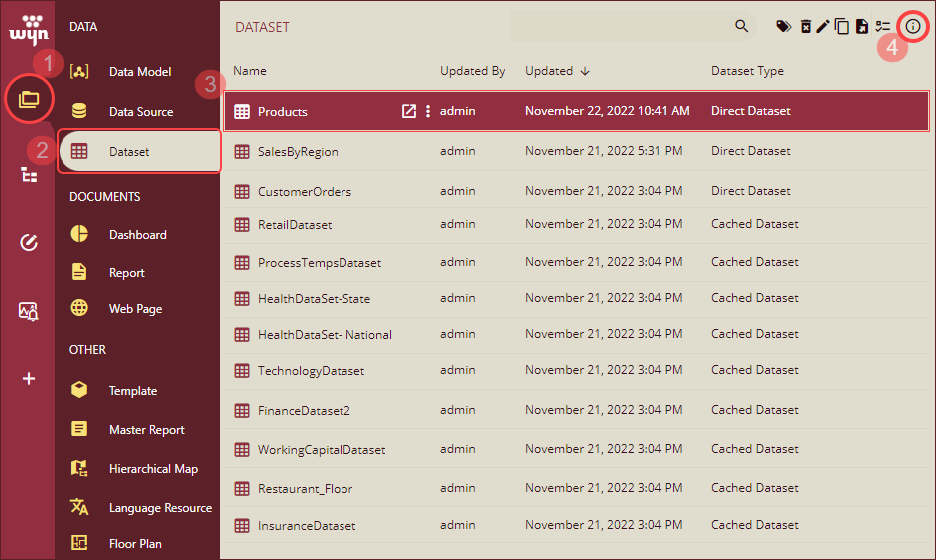Open the Wyn logo home
The width and height of the screenshot is (936, 560).
[29, 29]
